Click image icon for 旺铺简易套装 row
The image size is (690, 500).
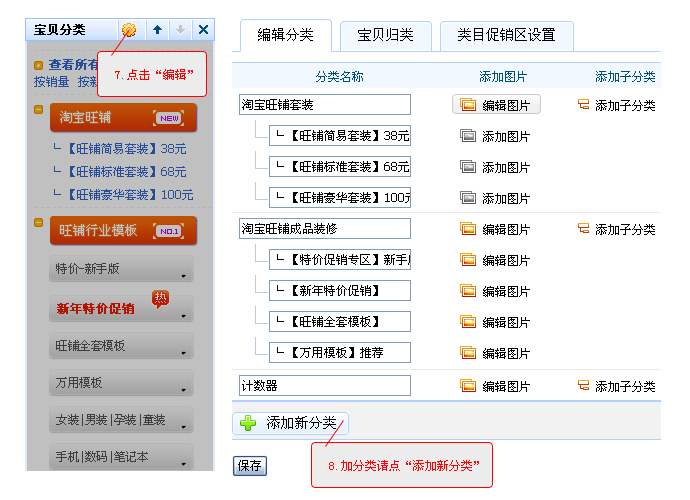467,136
